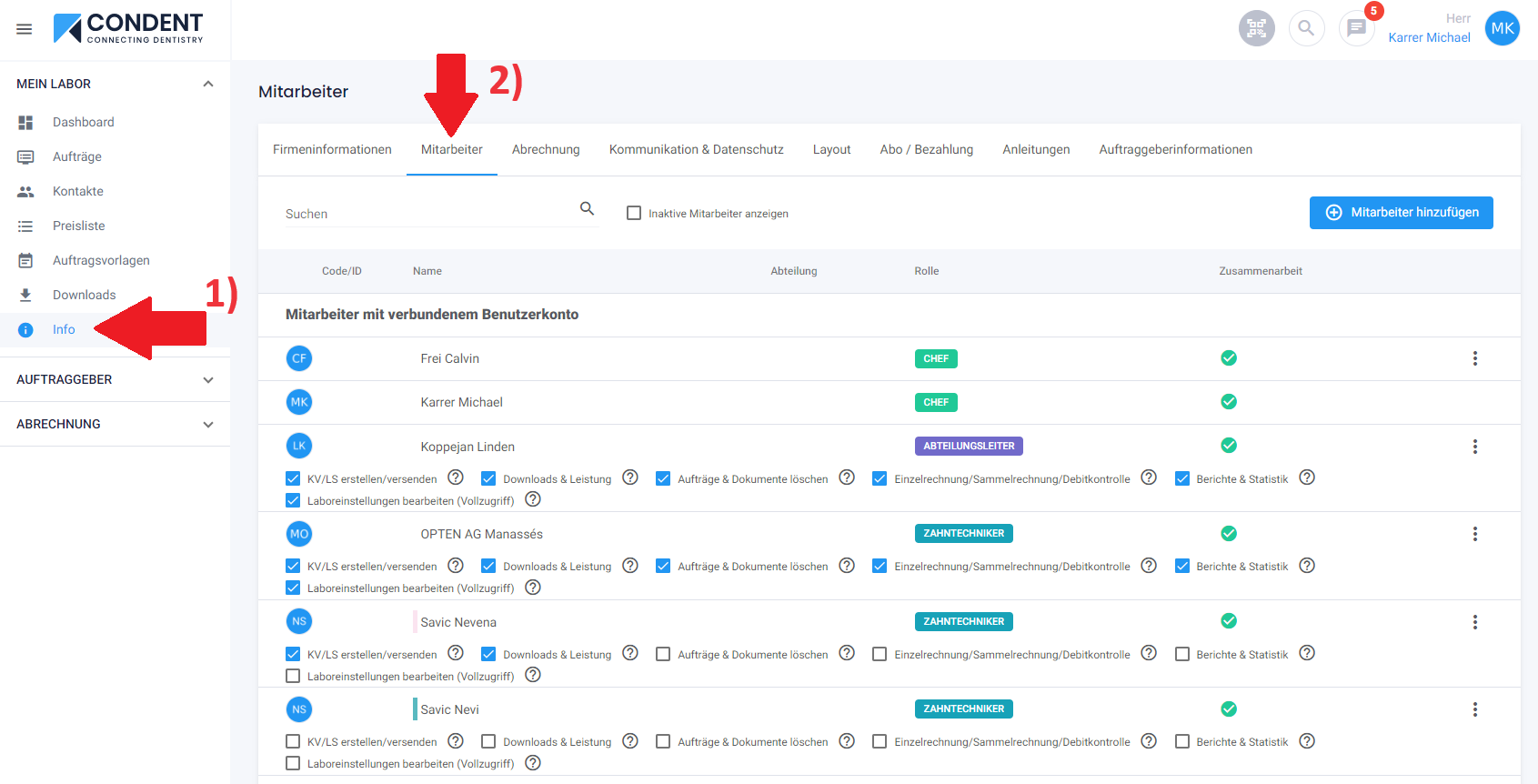
Task: Click employee name Frei Calvin
Action: (x=450, y=358)
